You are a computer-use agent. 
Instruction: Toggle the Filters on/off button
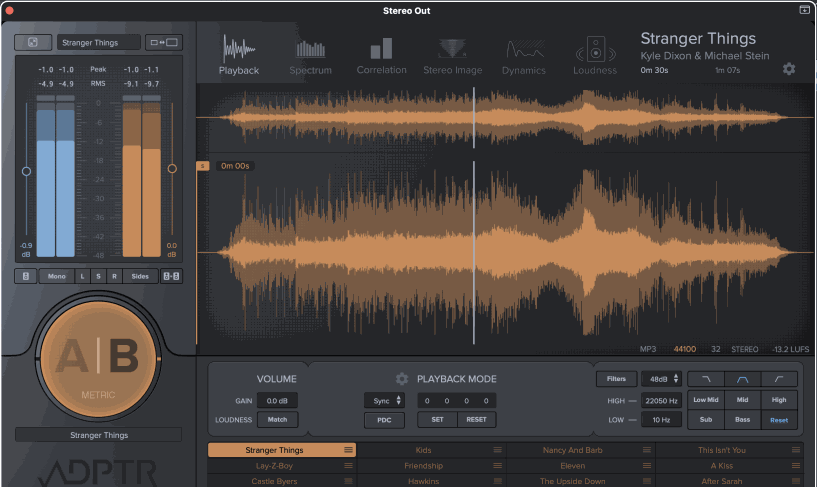[616, 379]
